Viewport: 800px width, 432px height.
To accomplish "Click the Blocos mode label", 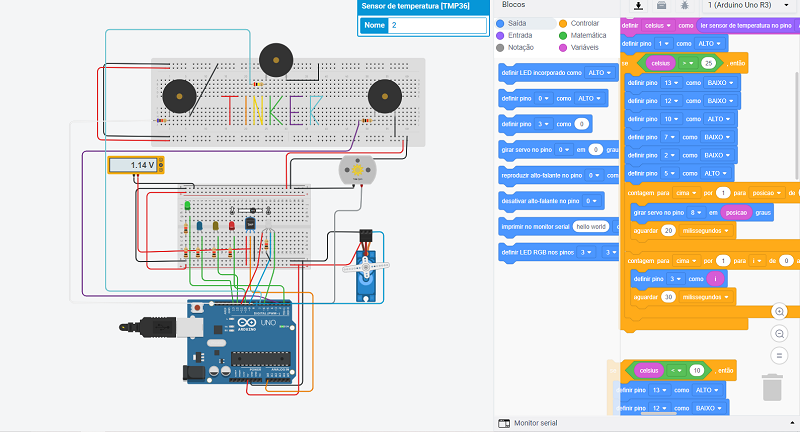I will pyautogui.click(x=513, y=5).
